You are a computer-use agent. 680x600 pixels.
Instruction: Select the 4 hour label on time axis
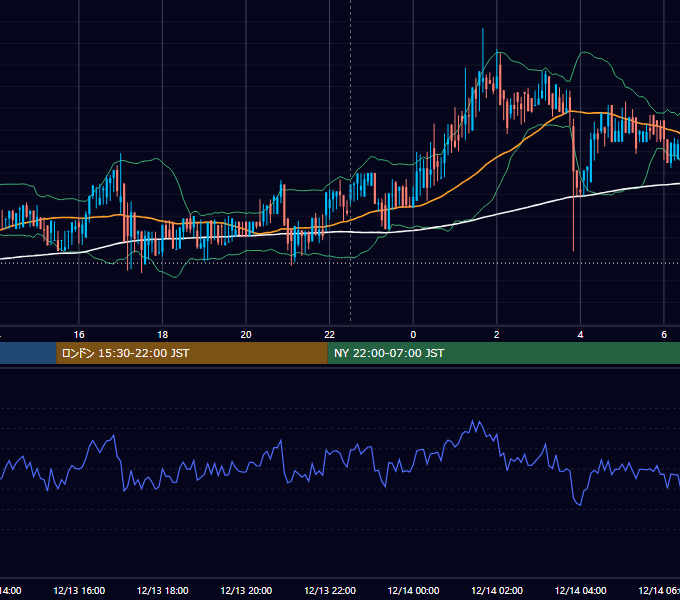pos(580,335)
